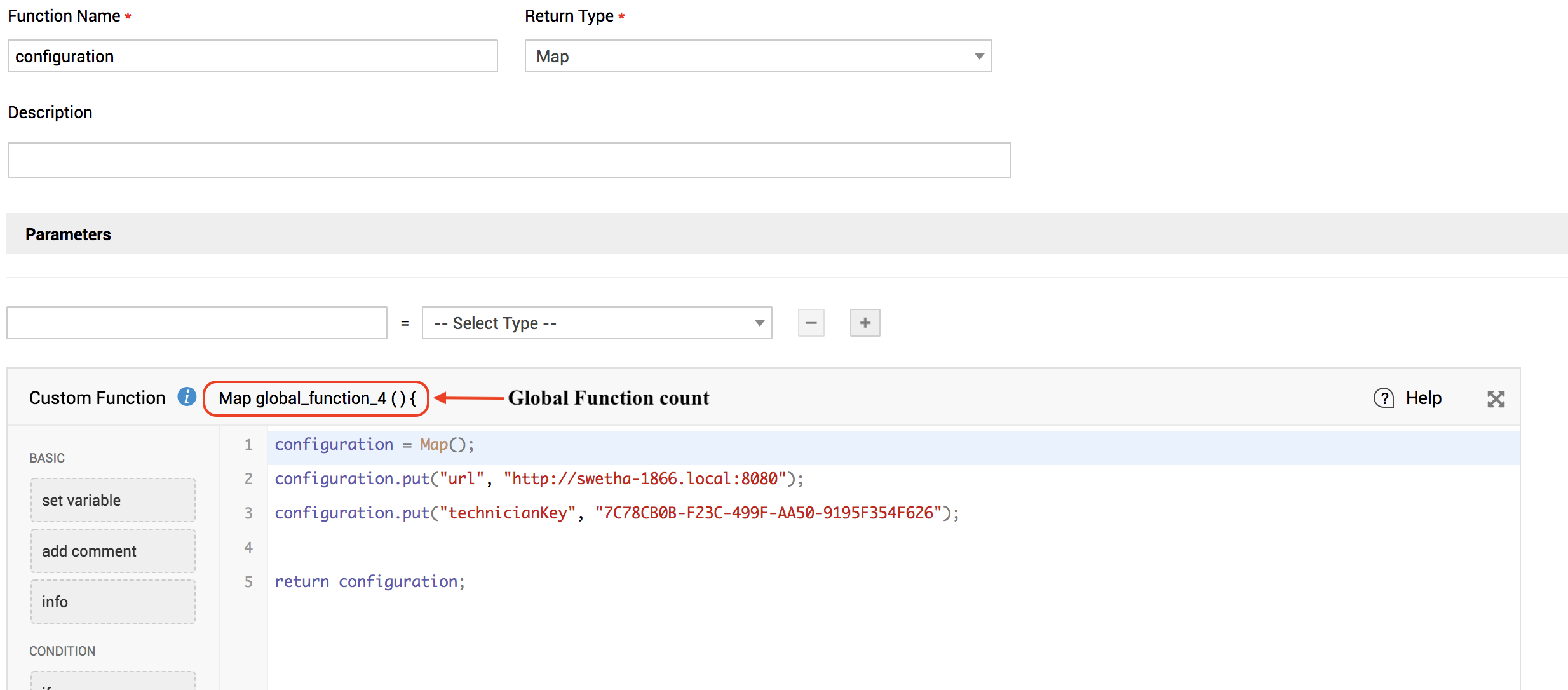Viewport: 1568px width, 690px height.
Task: Add a parameter with the plus icon
Action: [865, 323]
